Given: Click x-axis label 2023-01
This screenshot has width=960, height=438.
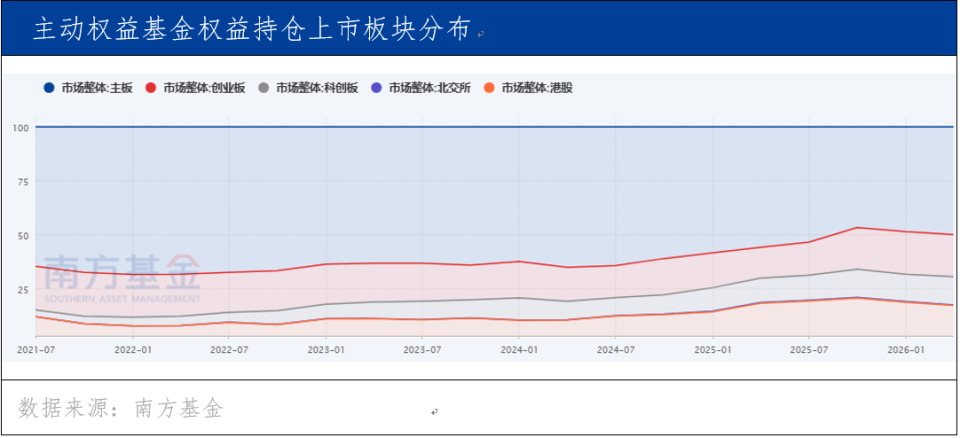Looking at the screenshot, I should [326, 349].
